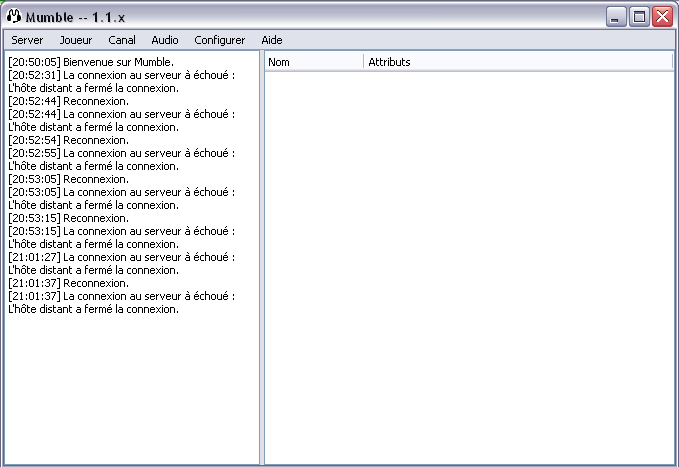The width and height of the screenshot is (679, 467).
Task: Click the 20:52:54 Reconnexion log line
Action: point(68,140)
